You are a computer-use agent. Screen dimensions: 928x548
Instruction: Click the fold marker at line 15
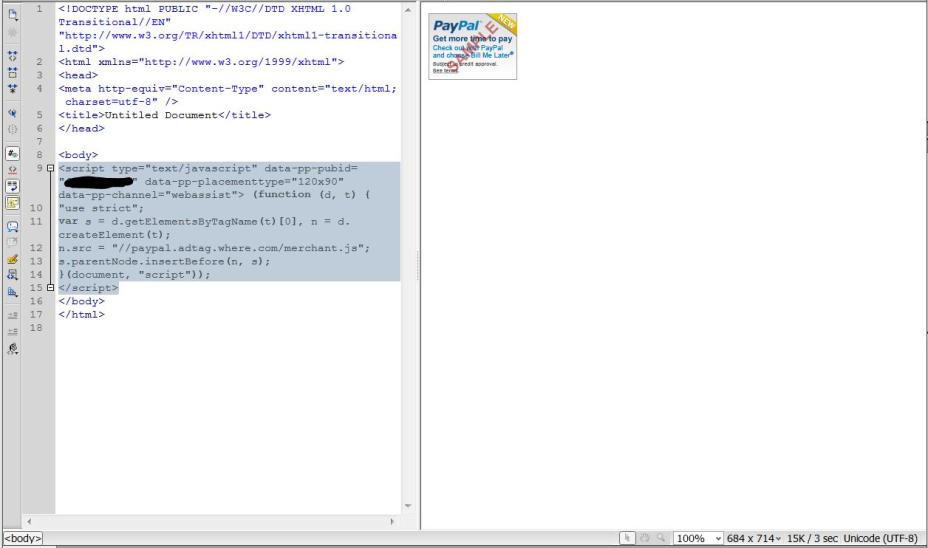tap(50, 288)
